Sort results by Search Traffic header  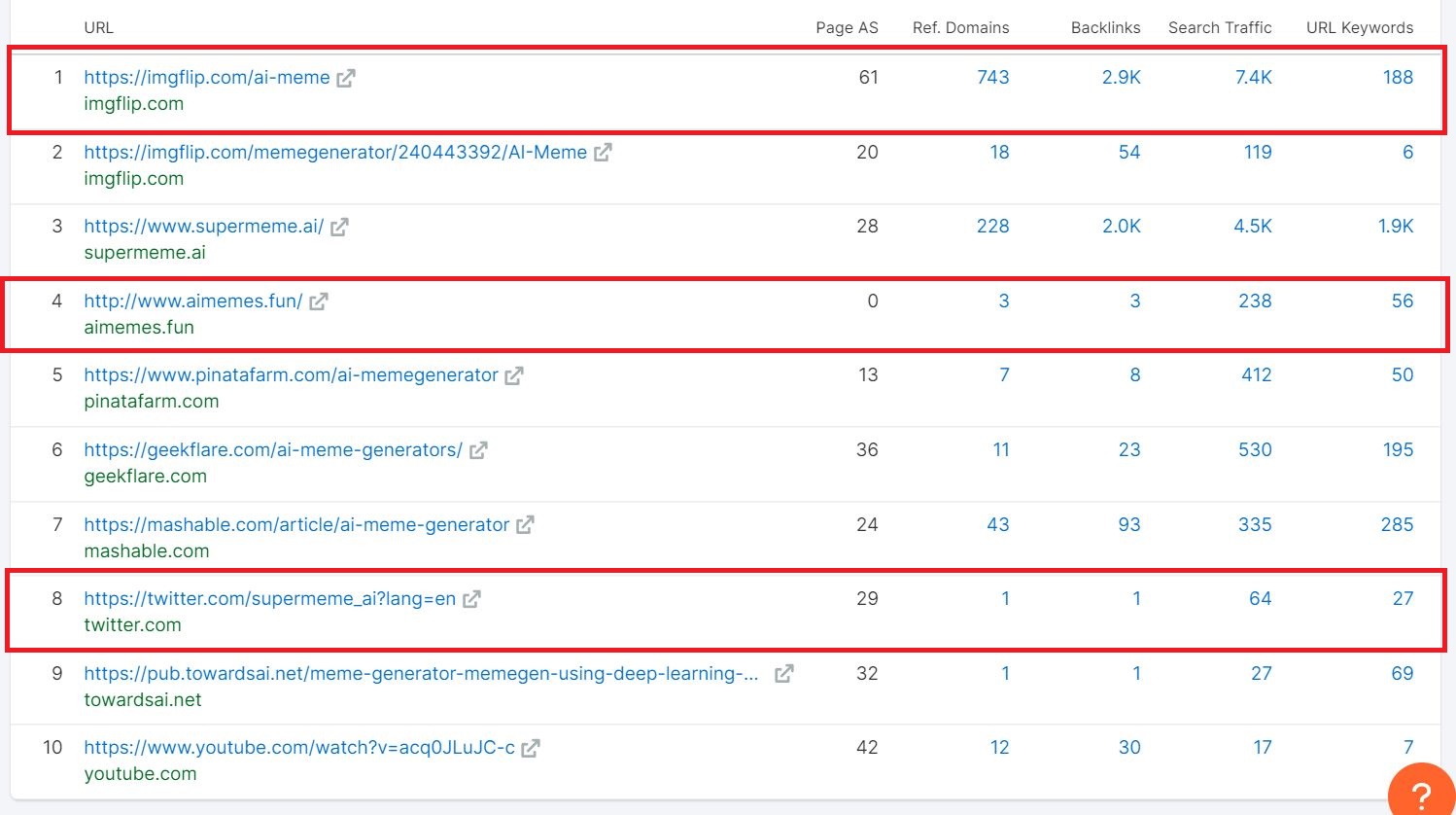(x=1220, y=27)
